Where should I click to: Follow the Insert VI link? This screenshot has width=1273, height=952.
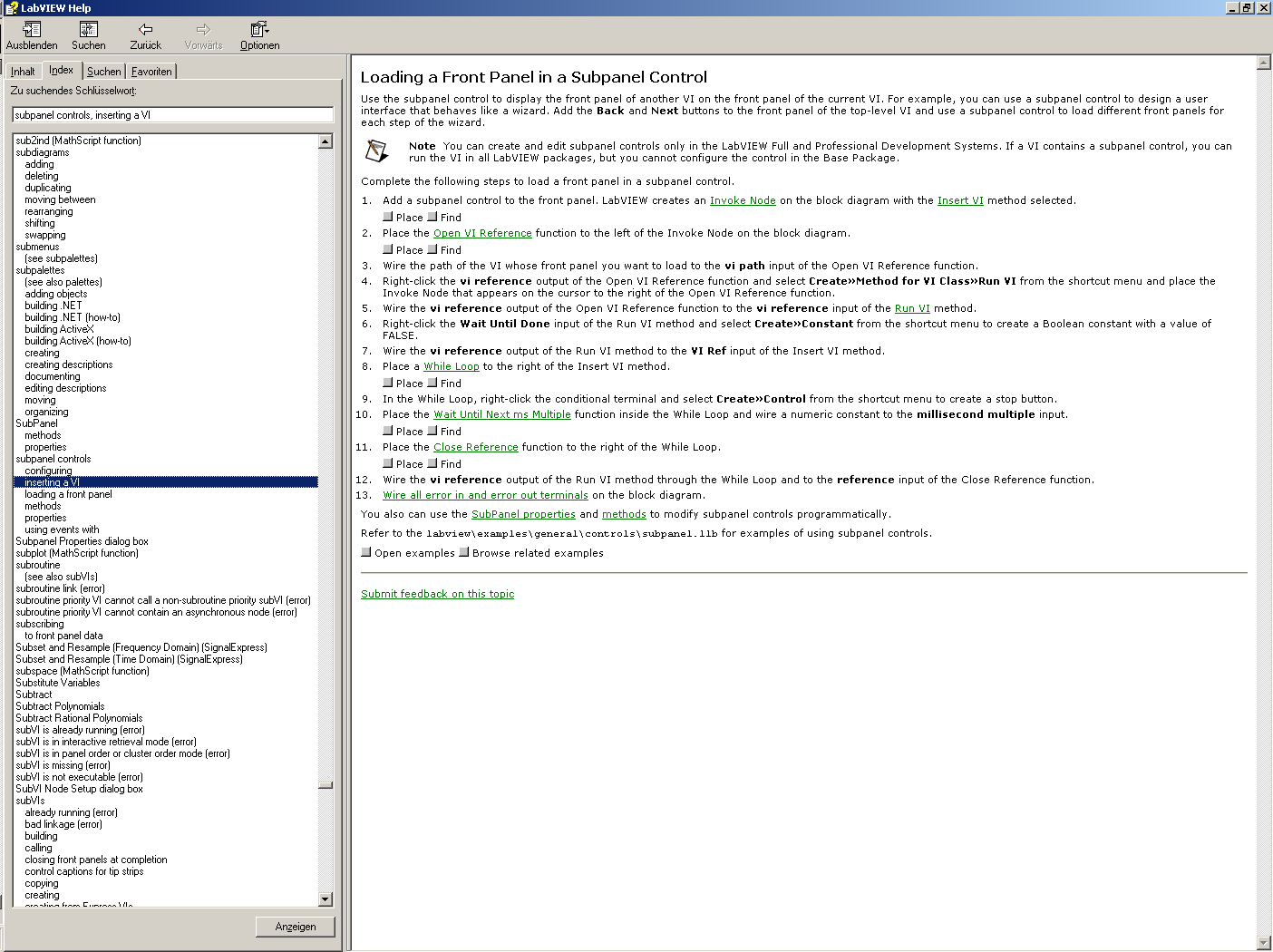point(960,201)
